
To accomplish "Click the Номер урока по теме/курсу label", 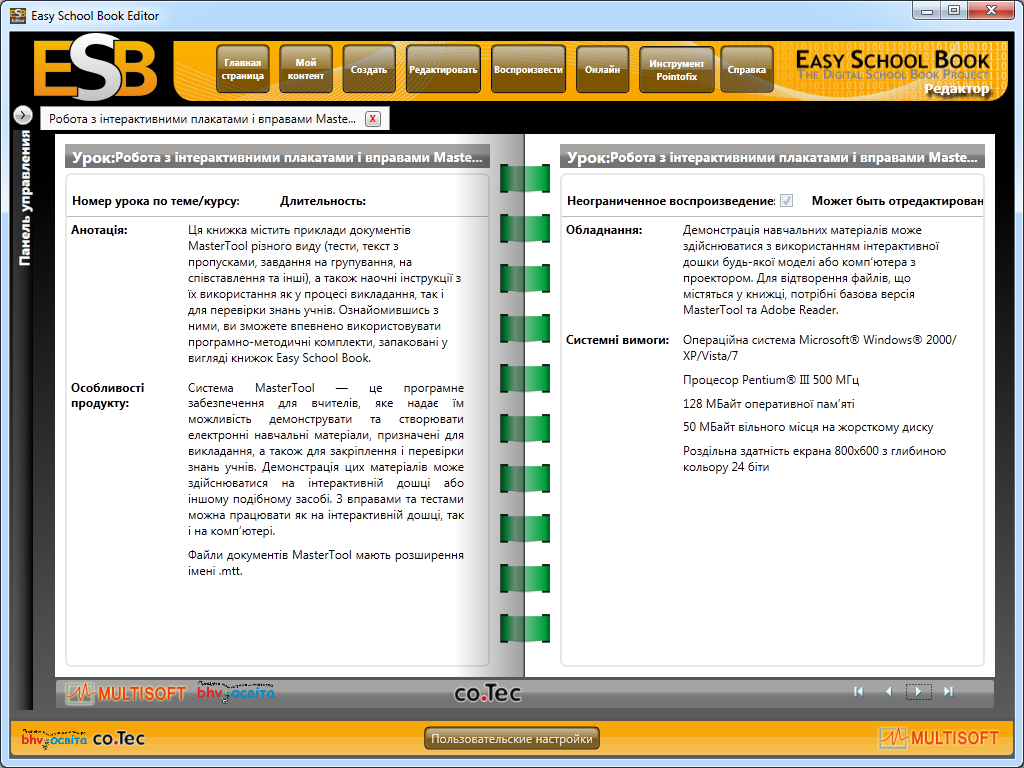I will click(x=155, y=201).
